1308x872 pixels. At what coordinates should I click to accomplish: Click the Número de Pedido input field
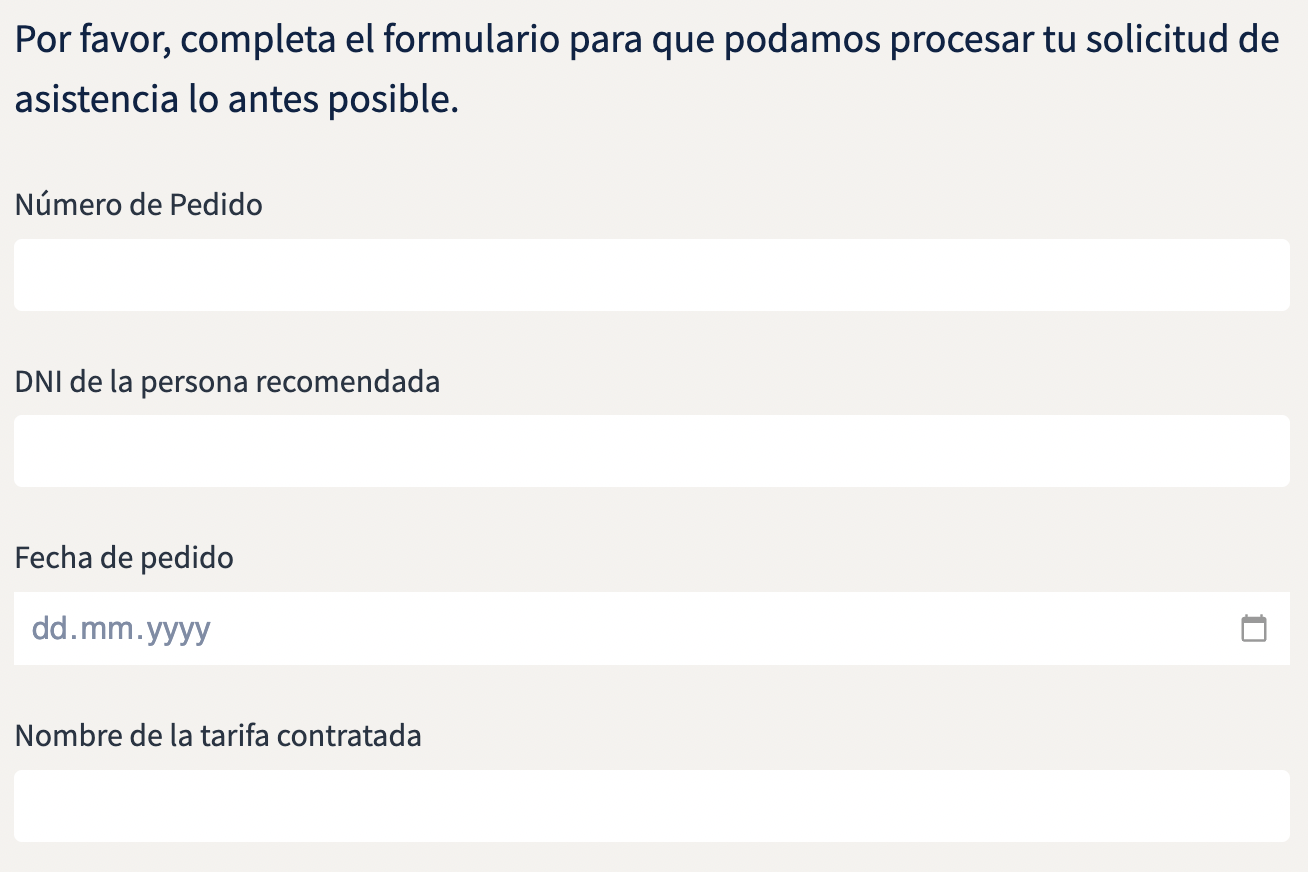652,275
